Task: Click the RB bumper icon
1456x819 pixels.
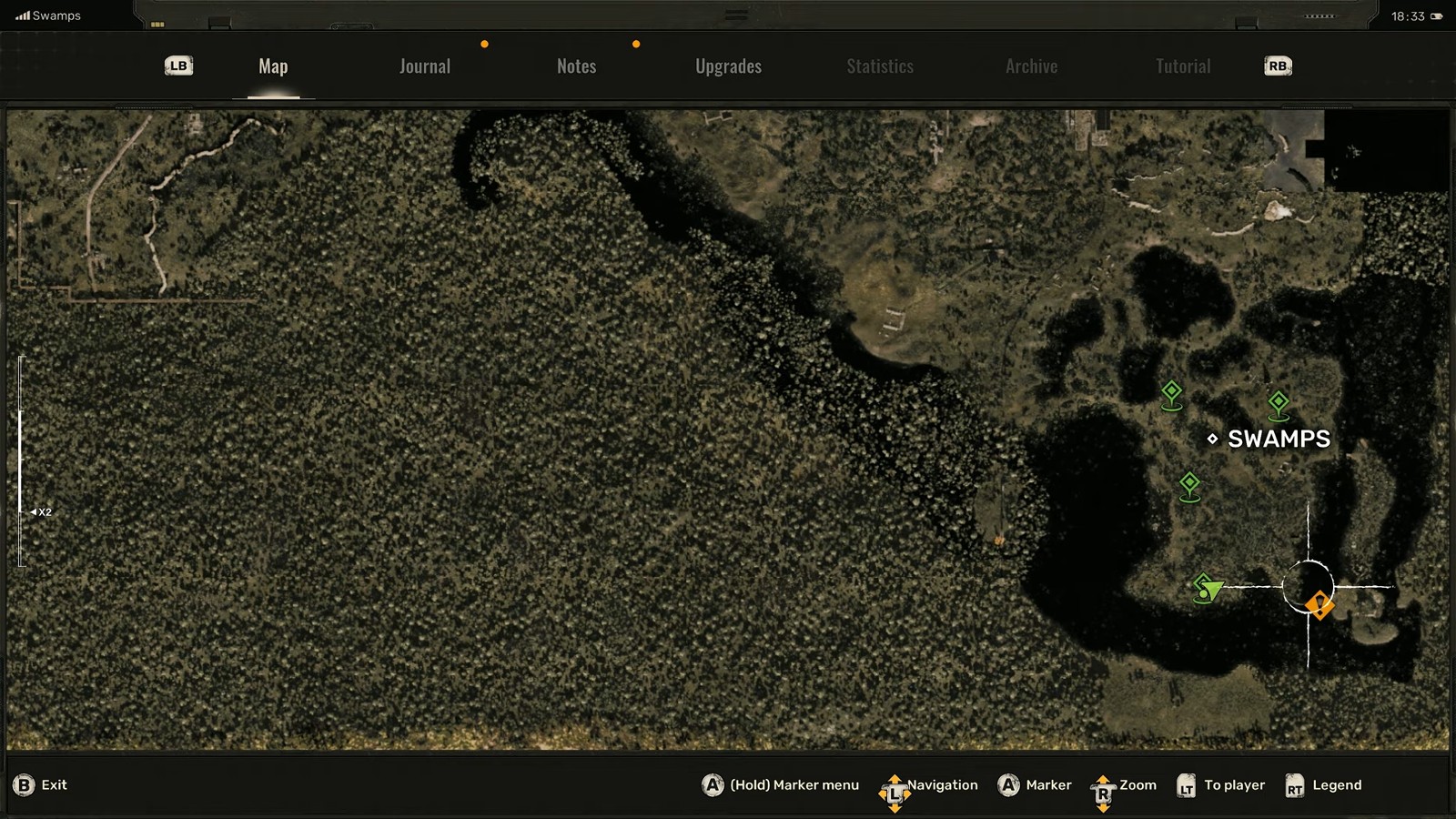Action: pyautogui.click(x=1278, y=66)
